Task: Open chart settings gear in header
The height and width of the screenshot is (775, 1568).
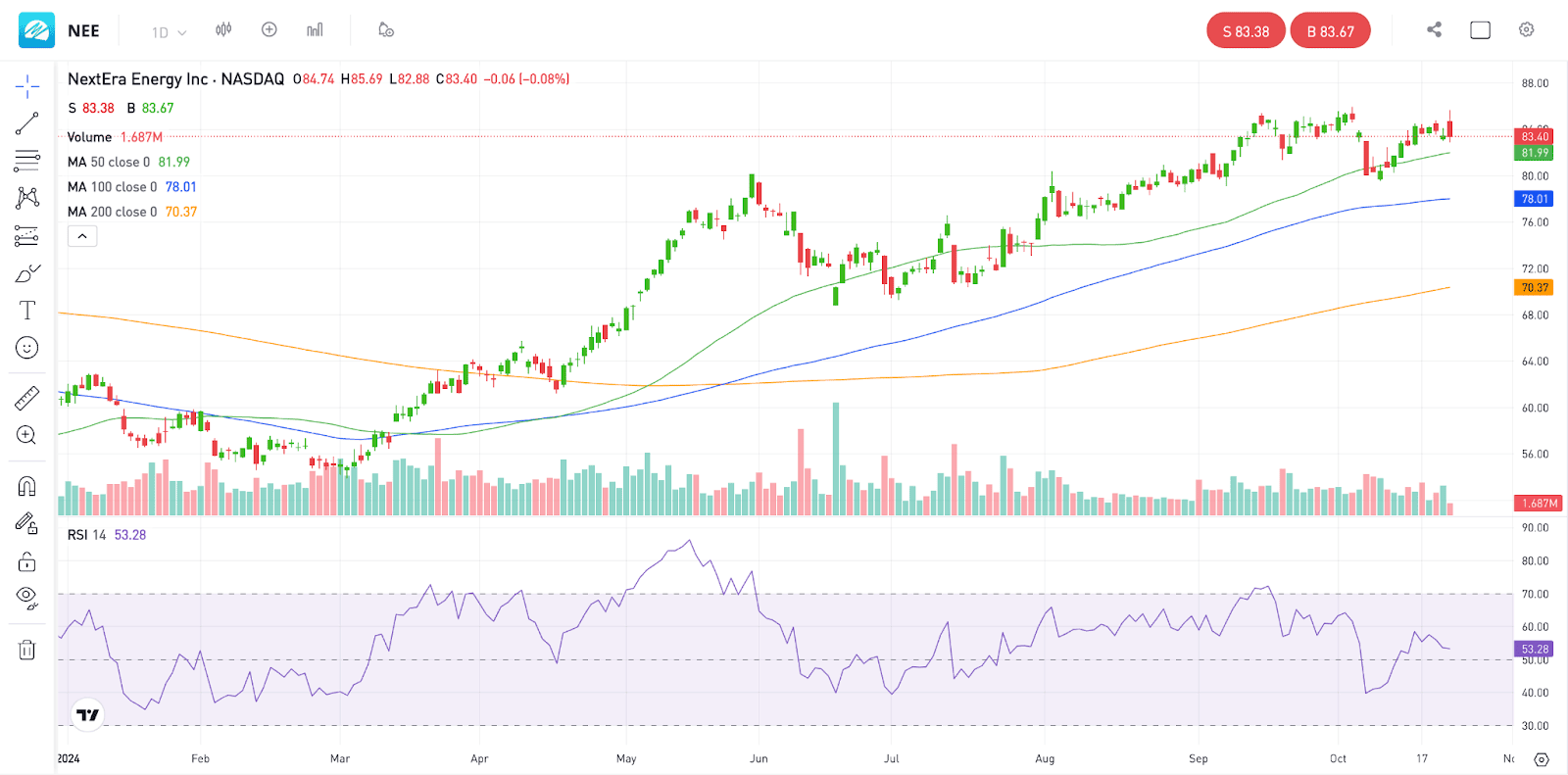Action: coord(1526,29)
